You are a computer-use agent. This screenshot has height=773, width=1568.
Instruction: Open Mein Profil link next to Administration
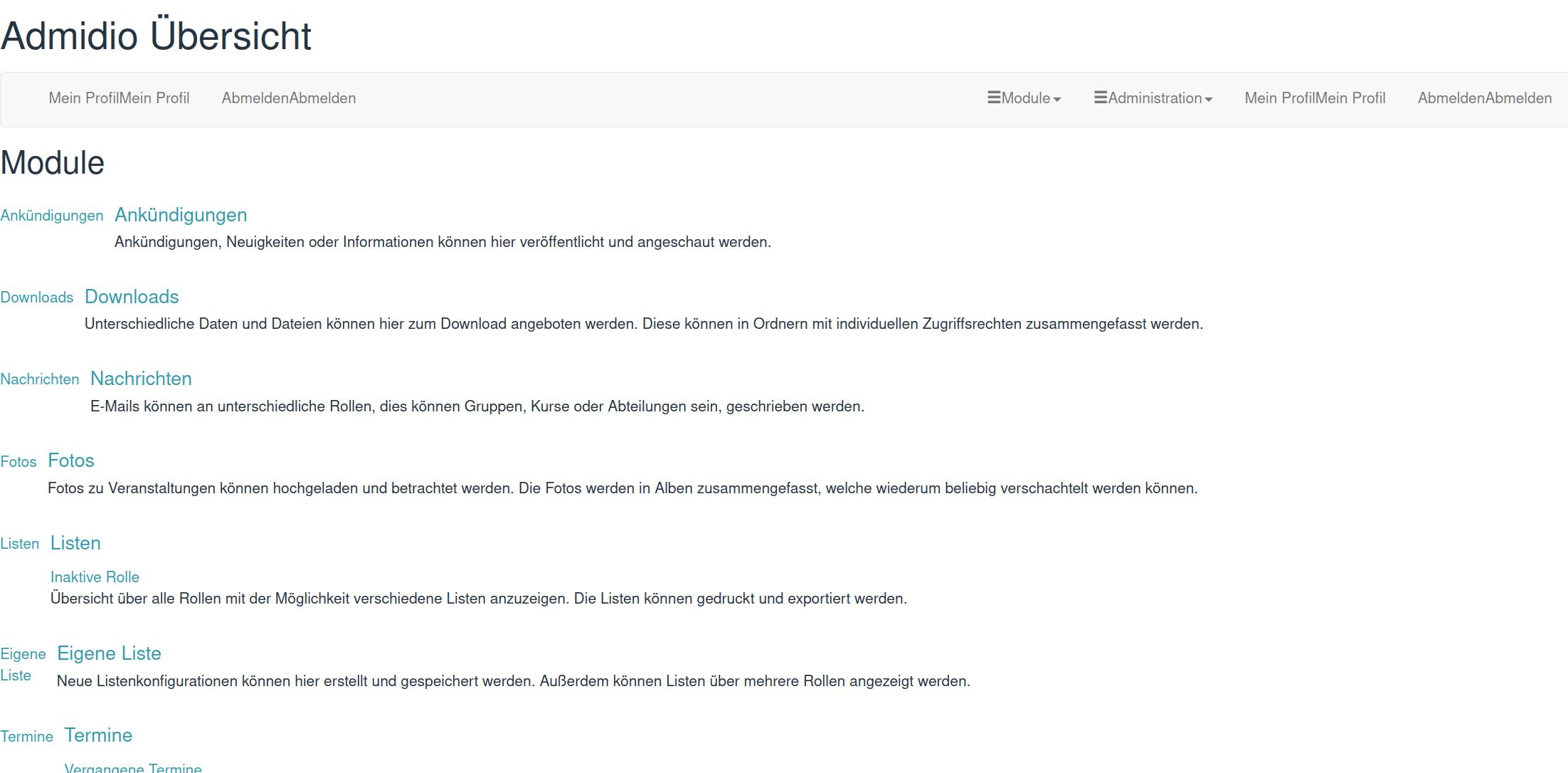click(1315, 98)
